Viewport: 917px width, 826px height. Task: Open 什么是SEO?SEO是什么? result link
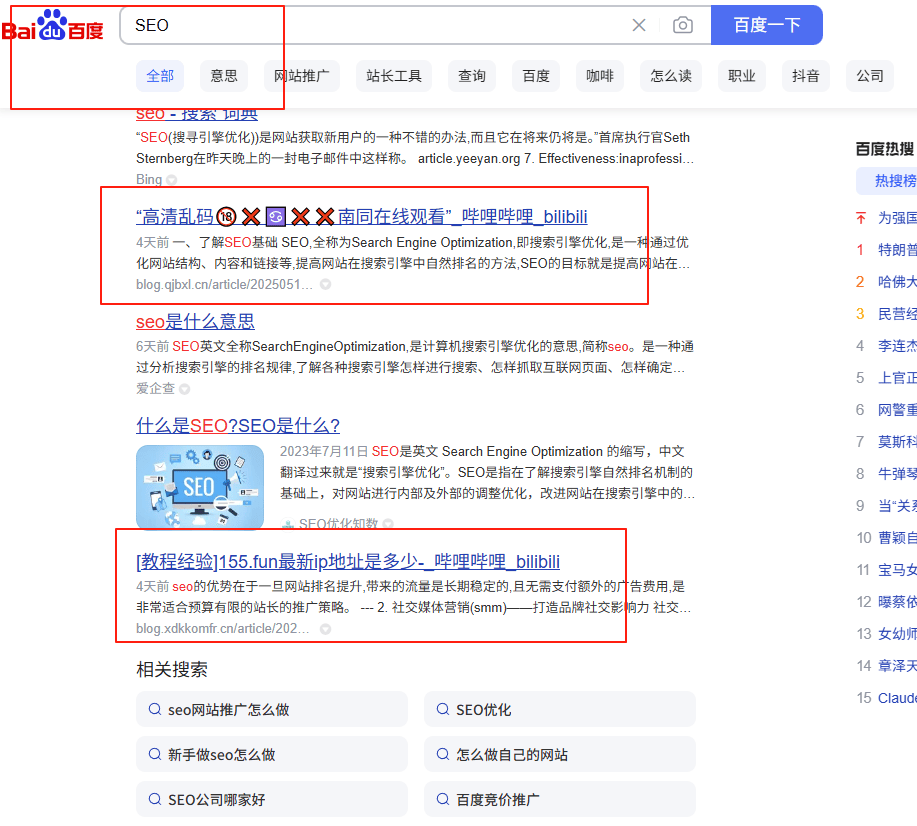coord(237,425)
